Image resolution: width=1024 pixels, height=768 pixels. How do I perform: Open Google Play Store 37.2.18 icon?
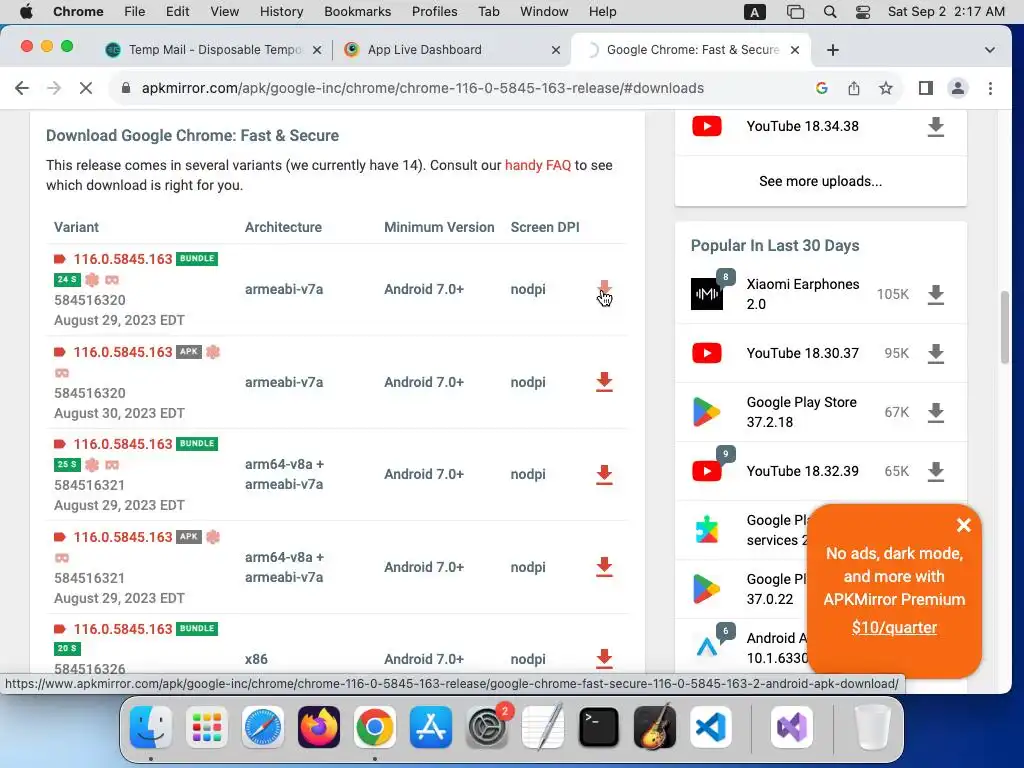tap(707, 412)
